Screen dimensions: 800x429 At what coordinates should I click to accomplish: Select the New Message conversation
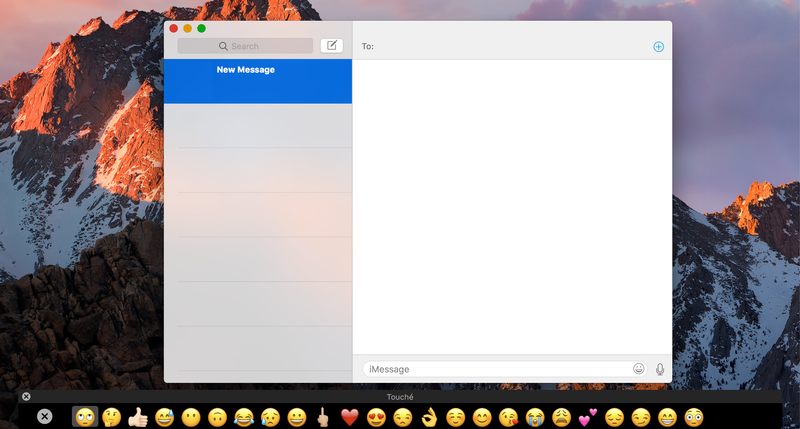258,81
